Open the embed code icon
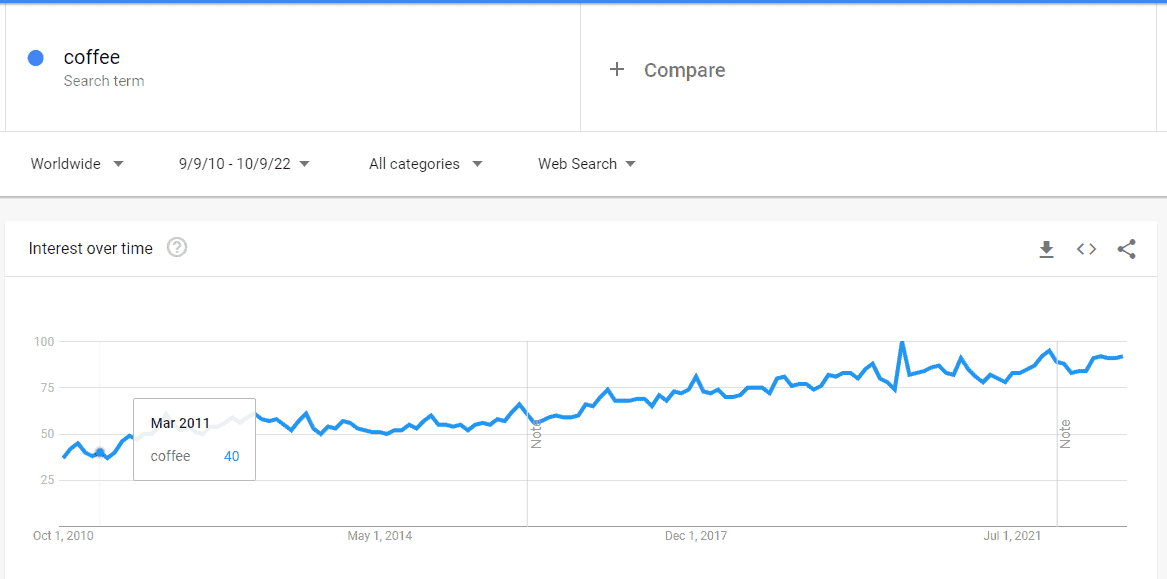1167x579 pixels. click(x=1086, y=249)
